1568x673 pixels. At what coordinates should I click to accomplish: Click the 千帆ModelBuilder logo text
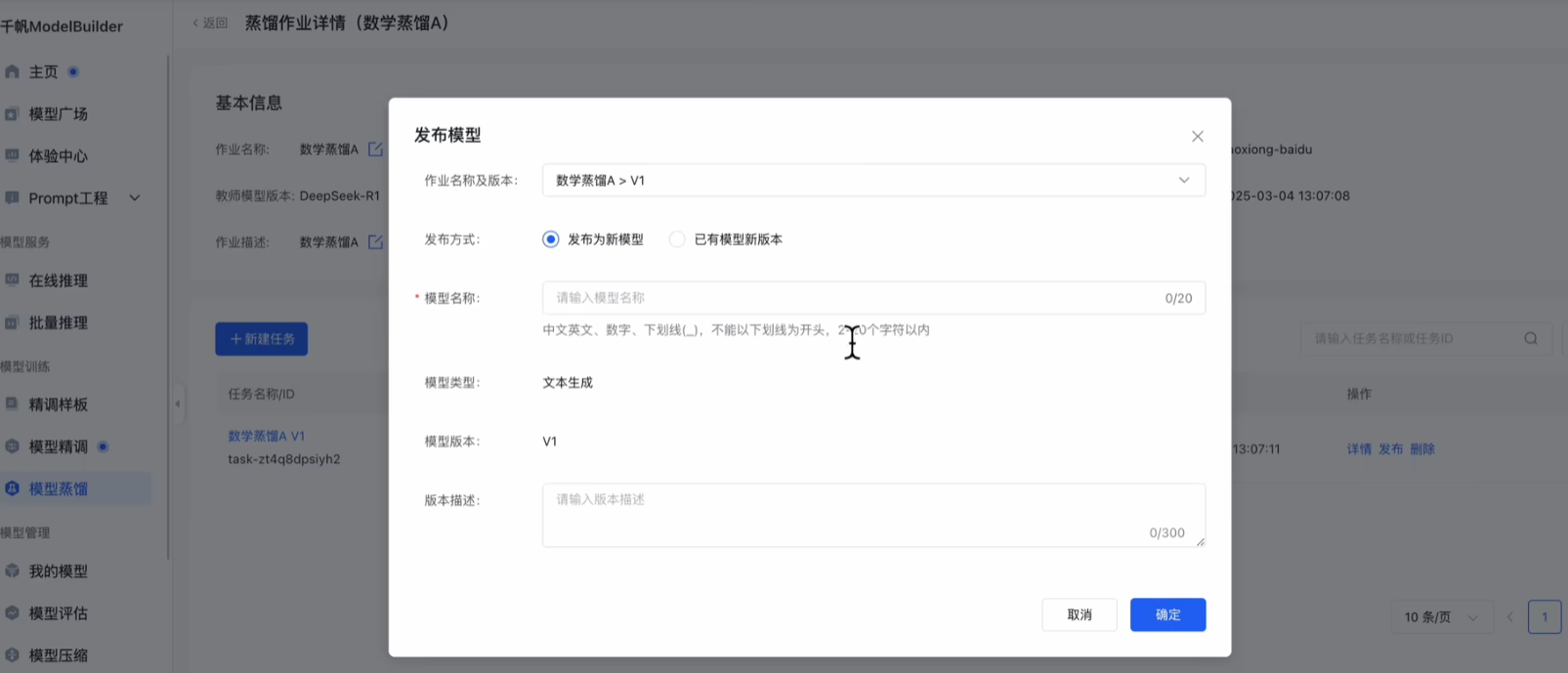(62, 26)
